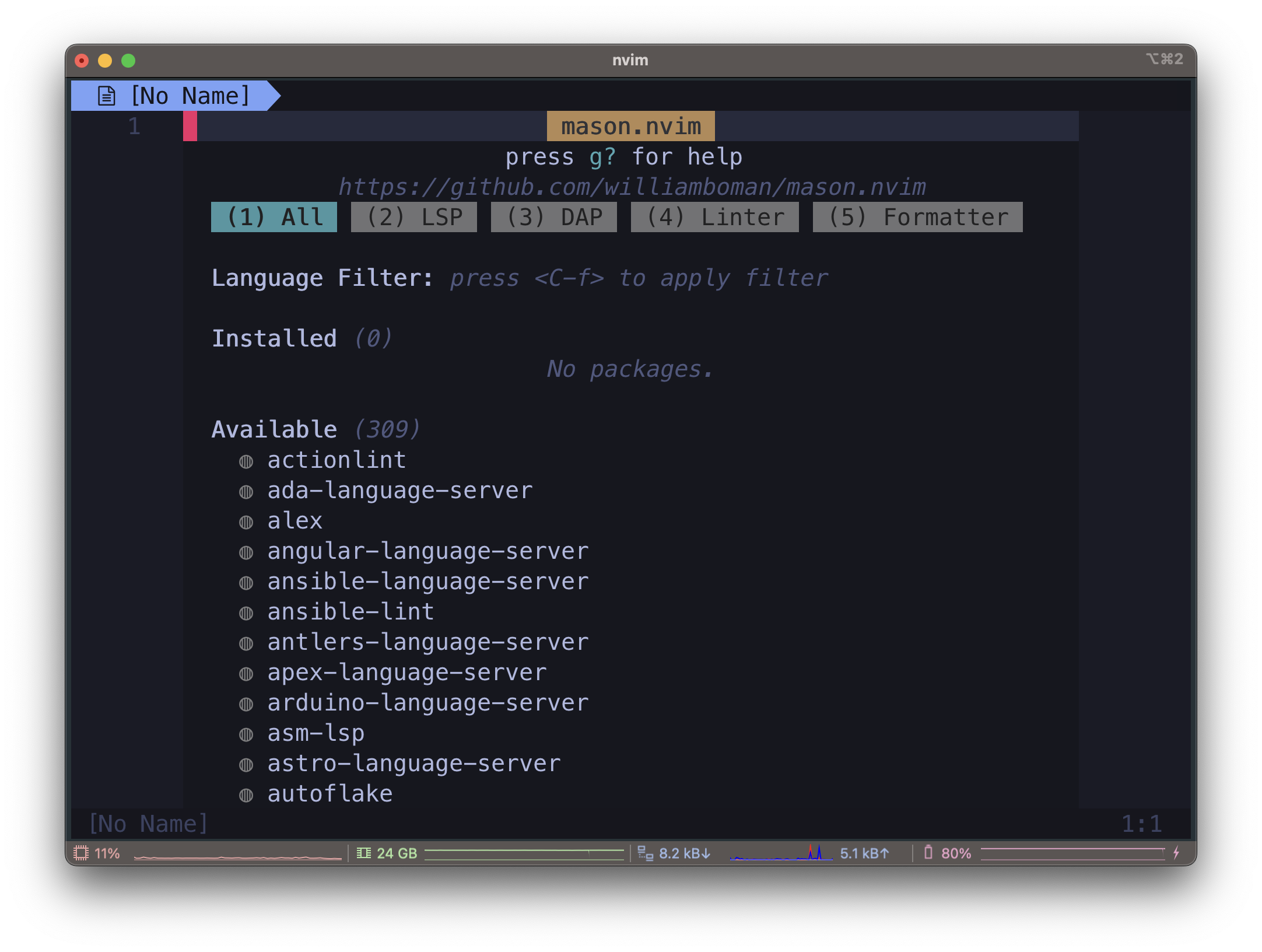Viewport: 1262px width, 952px height.
Task: Open the mason.nvim GitHub link
Action: click(632, 187)
